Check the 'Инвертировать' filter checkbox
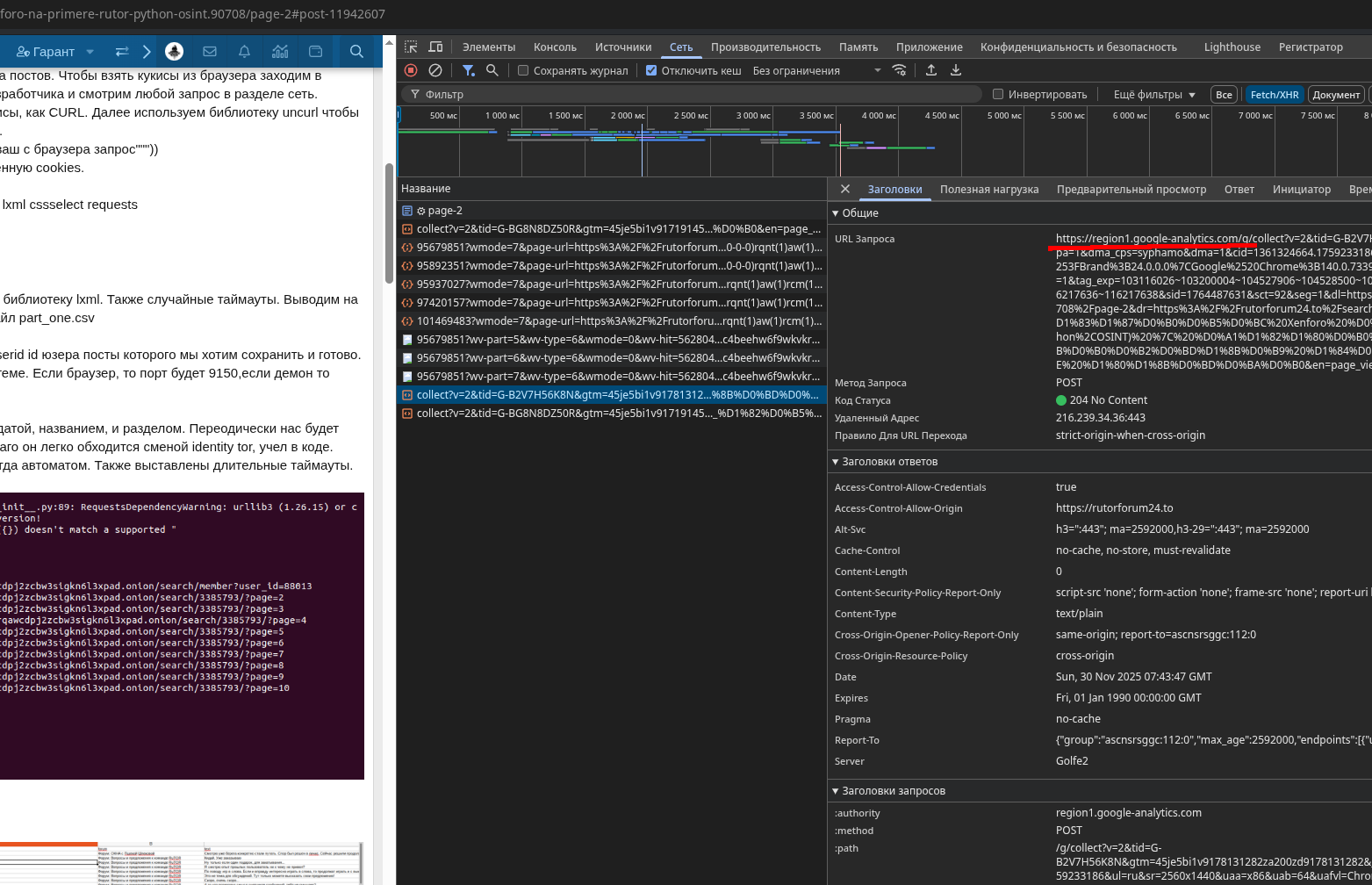Viewport: 1372px width, 885px height. [x=998, y=94]
